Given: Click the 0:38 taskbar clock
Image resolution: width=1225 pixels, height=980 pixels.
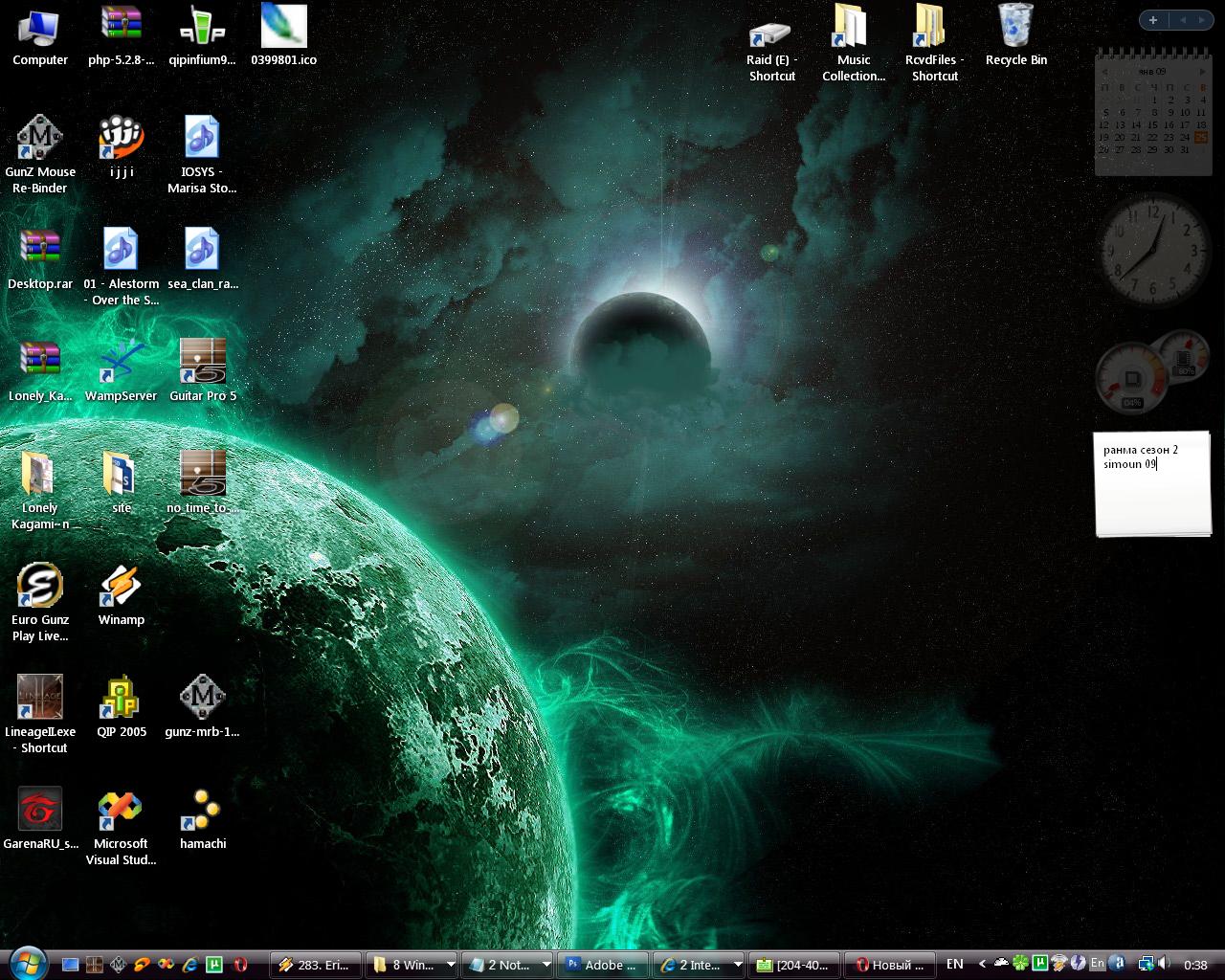Looking at the screenshot, I should (x=1195, y=965).
